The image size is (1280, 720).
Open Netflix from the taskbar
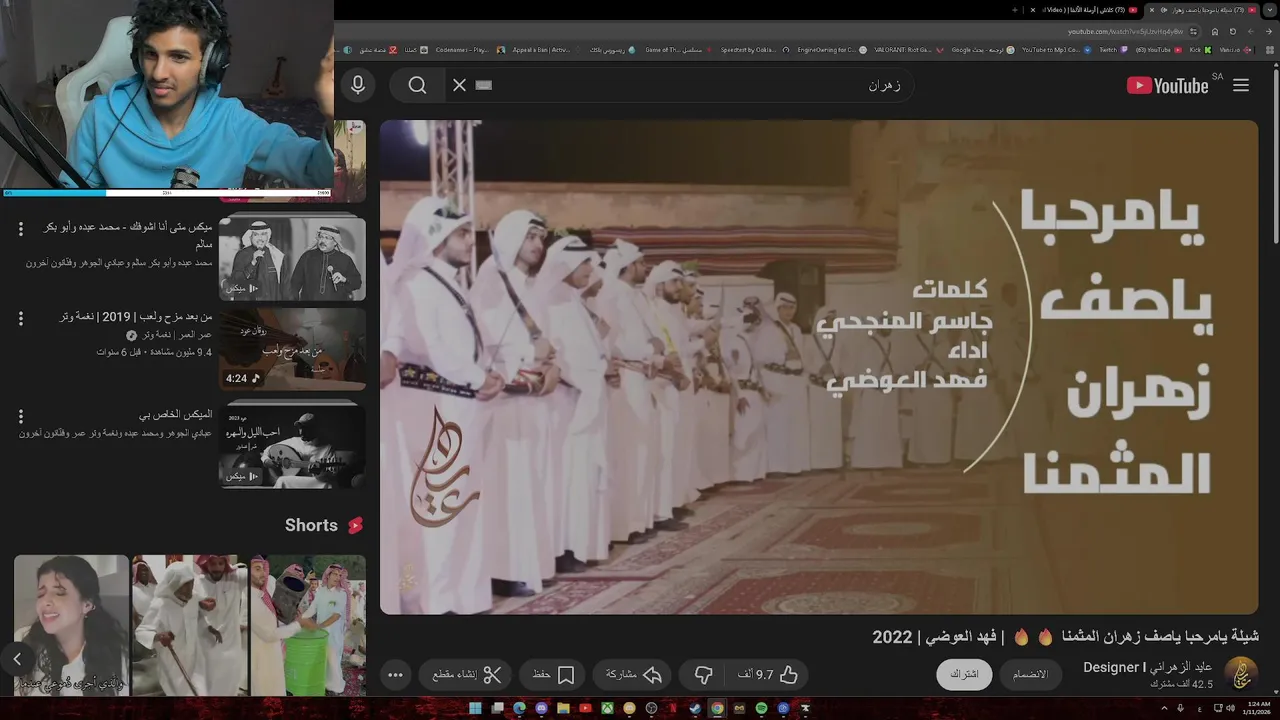pos(673,708)
